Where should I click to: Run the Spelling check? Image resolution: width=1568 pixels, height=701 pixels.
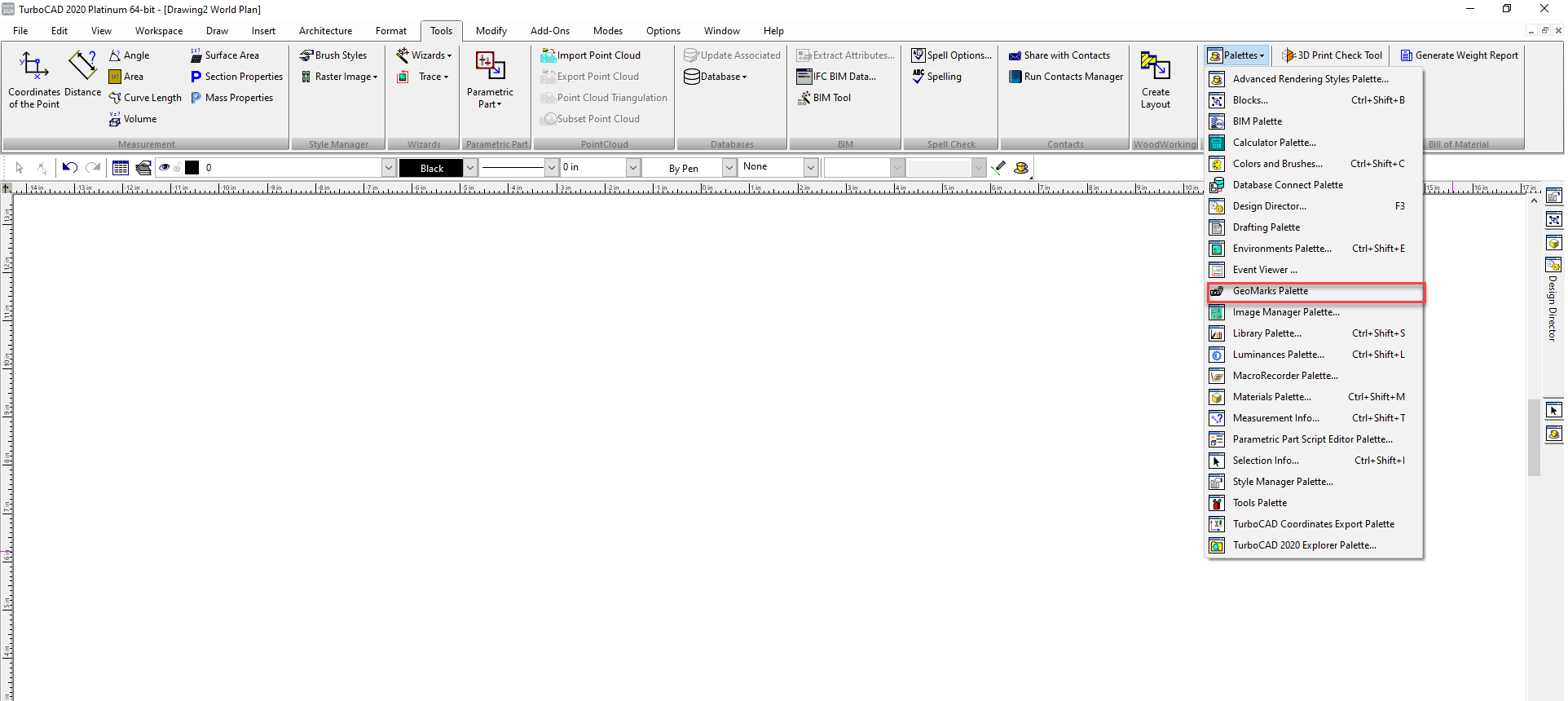pyautogui.click(x=936, y=77)
